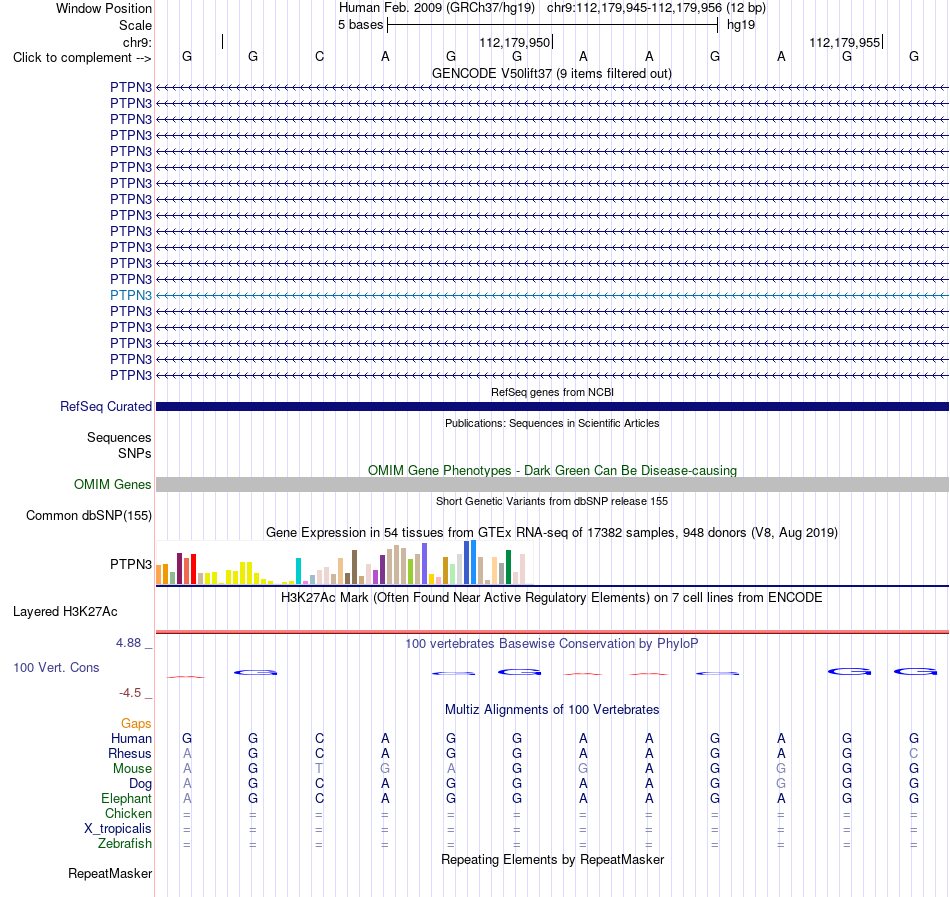Select the Chicken species label
Image resolution: width=950 pixels, height=897 pixels.
[x=128, y=813]
